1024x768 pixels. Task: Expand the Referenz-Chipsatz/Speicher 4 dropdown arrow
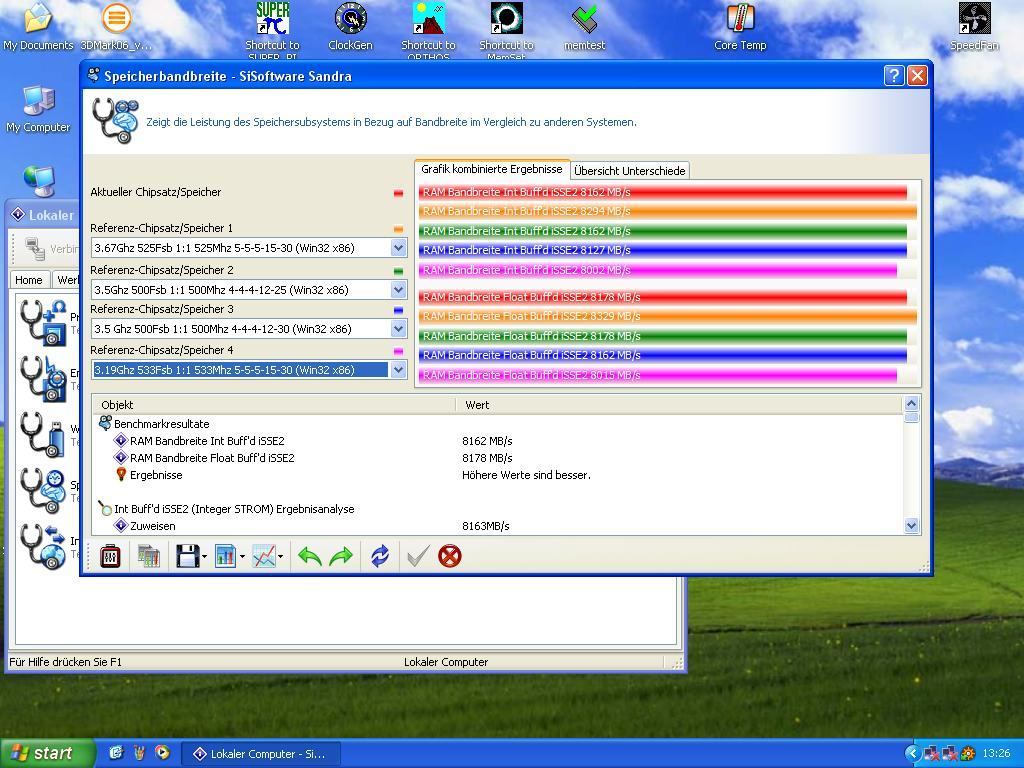click(x=398, y=370)
